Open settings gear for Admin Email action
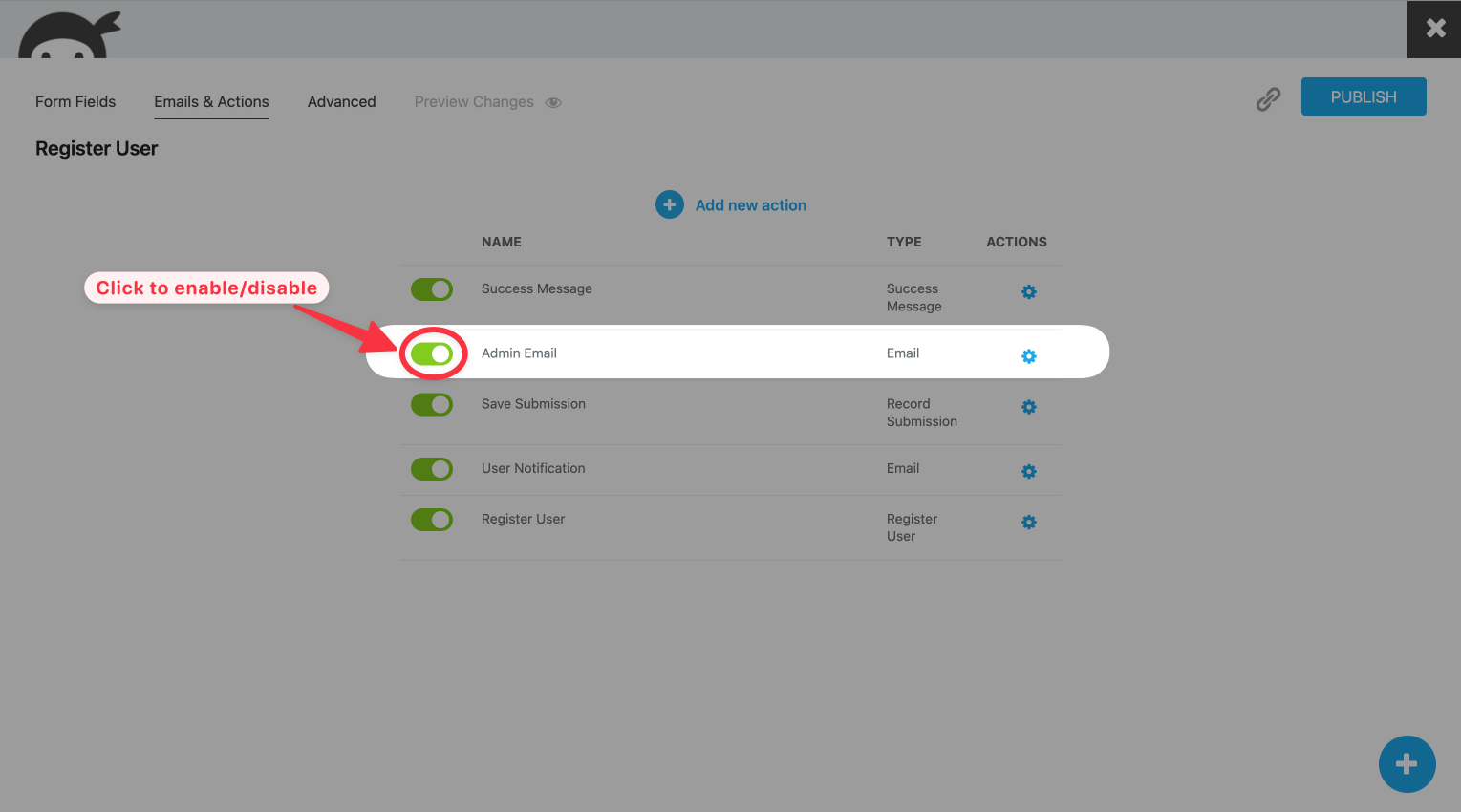1461x812 pixels. 1028,356
